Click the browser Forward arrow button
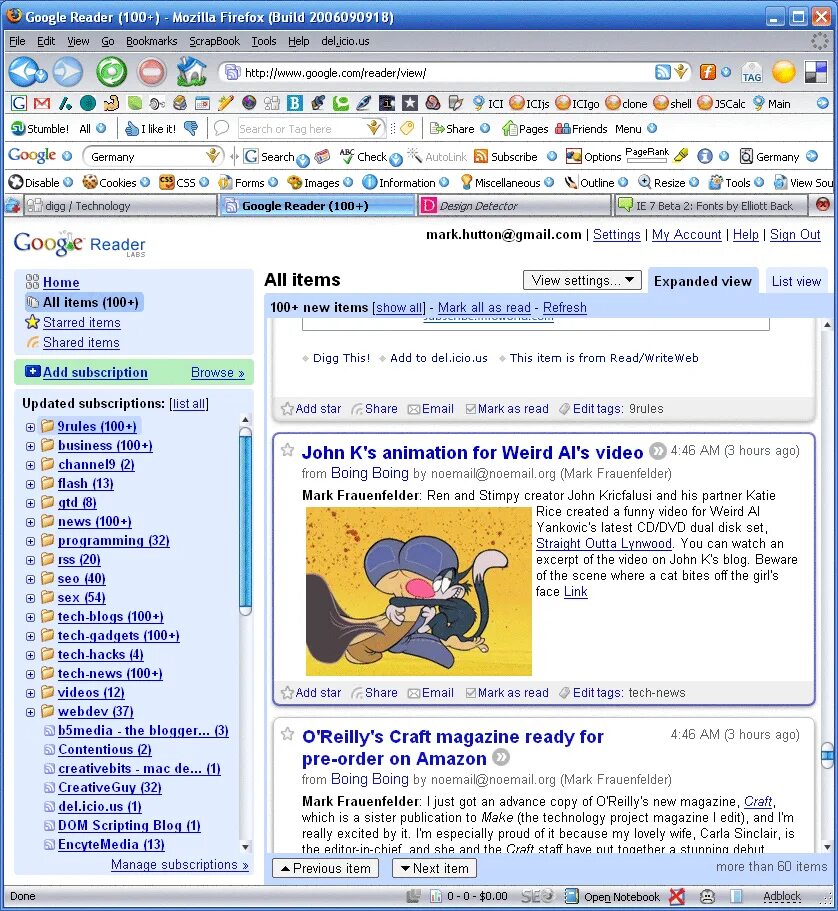Image resolution: width=838 pixels, height=911 pixels. (x=68, y=72)
